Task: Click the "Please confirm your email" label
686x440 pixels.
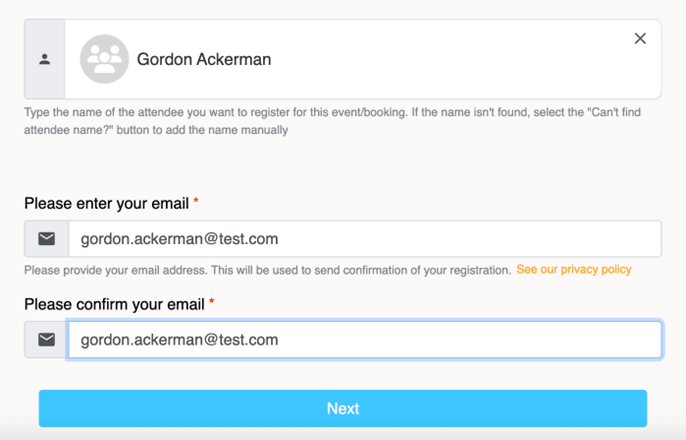Action: pyautogui.click(x=114, y=303)
